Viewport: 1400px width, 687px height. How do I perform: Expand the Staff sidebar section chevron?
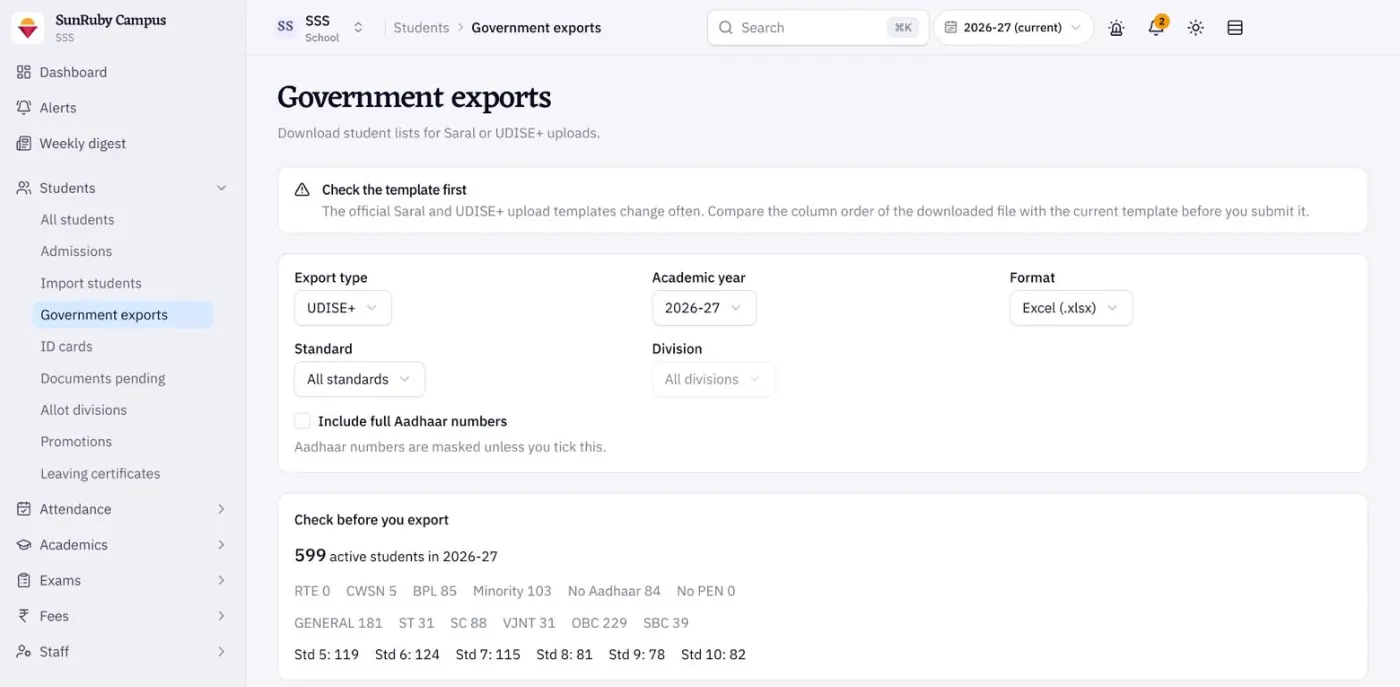[x=222, y=652]
